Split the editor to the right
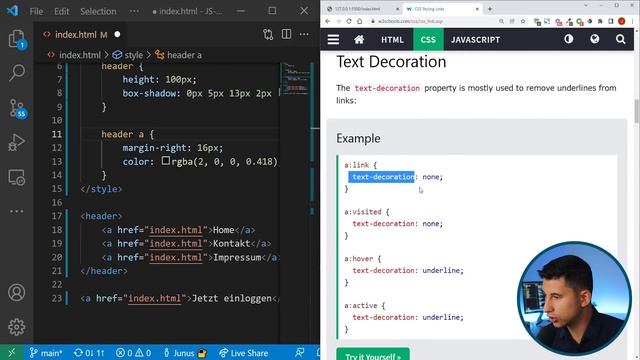 (x=287, y=34)
